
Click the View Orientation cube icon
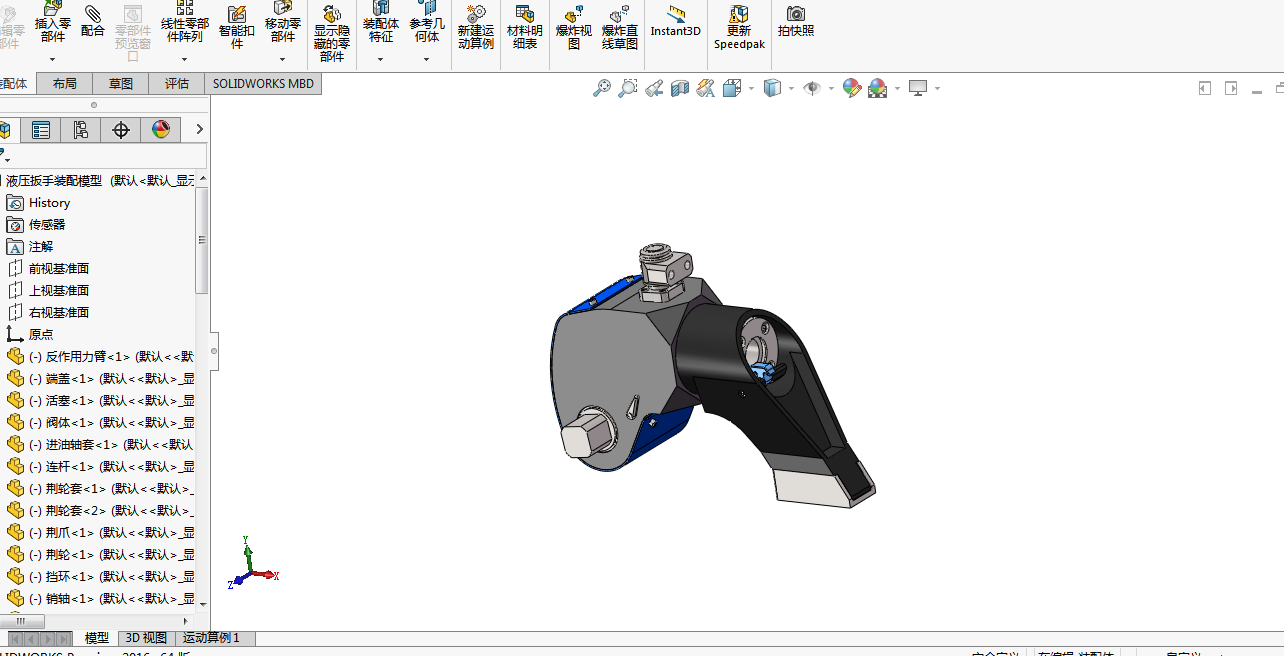tap(733, 88)
